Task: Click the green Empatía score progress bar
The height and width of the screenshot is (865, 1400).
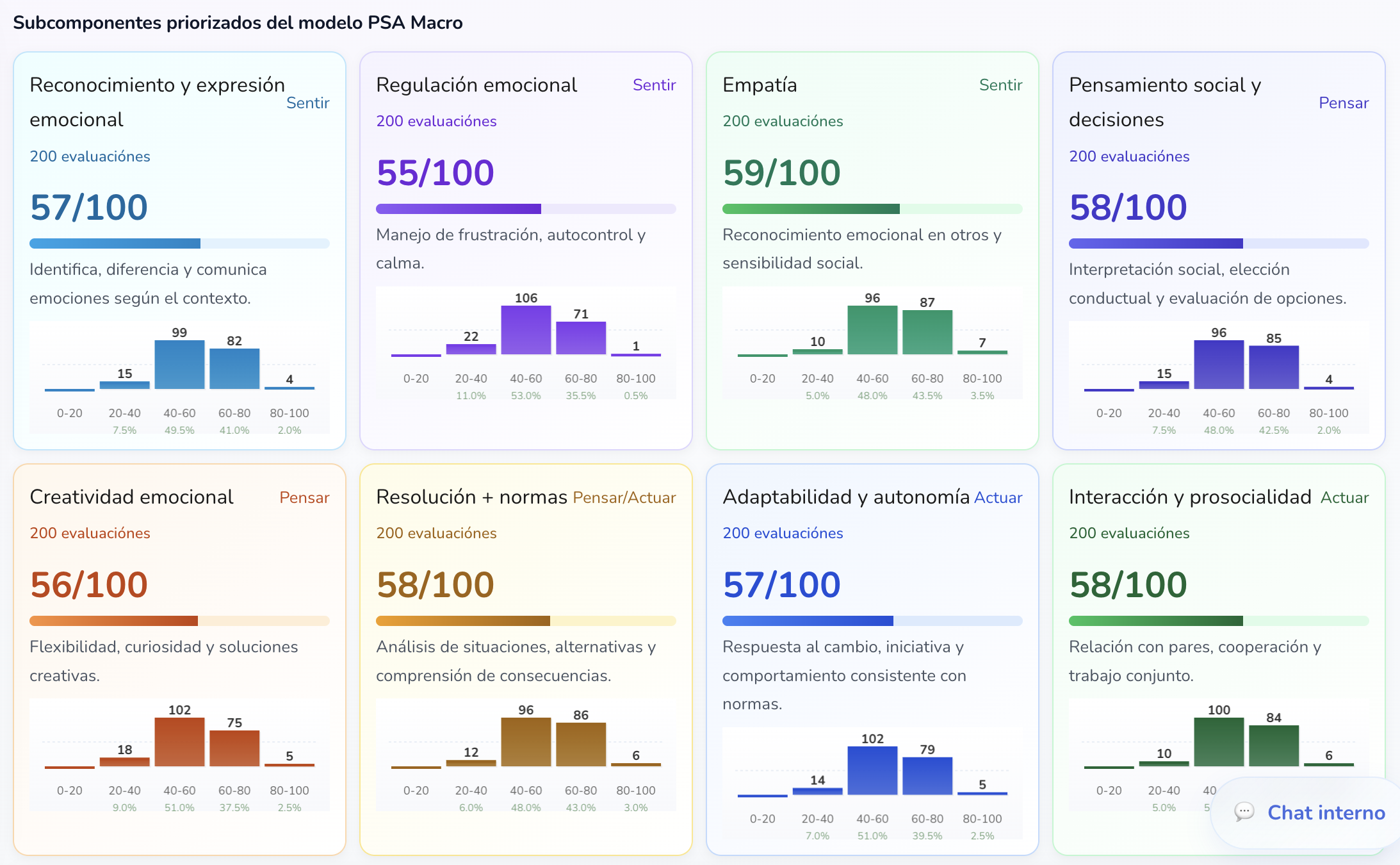Action: pyautogui.click(x=872, y=209)
